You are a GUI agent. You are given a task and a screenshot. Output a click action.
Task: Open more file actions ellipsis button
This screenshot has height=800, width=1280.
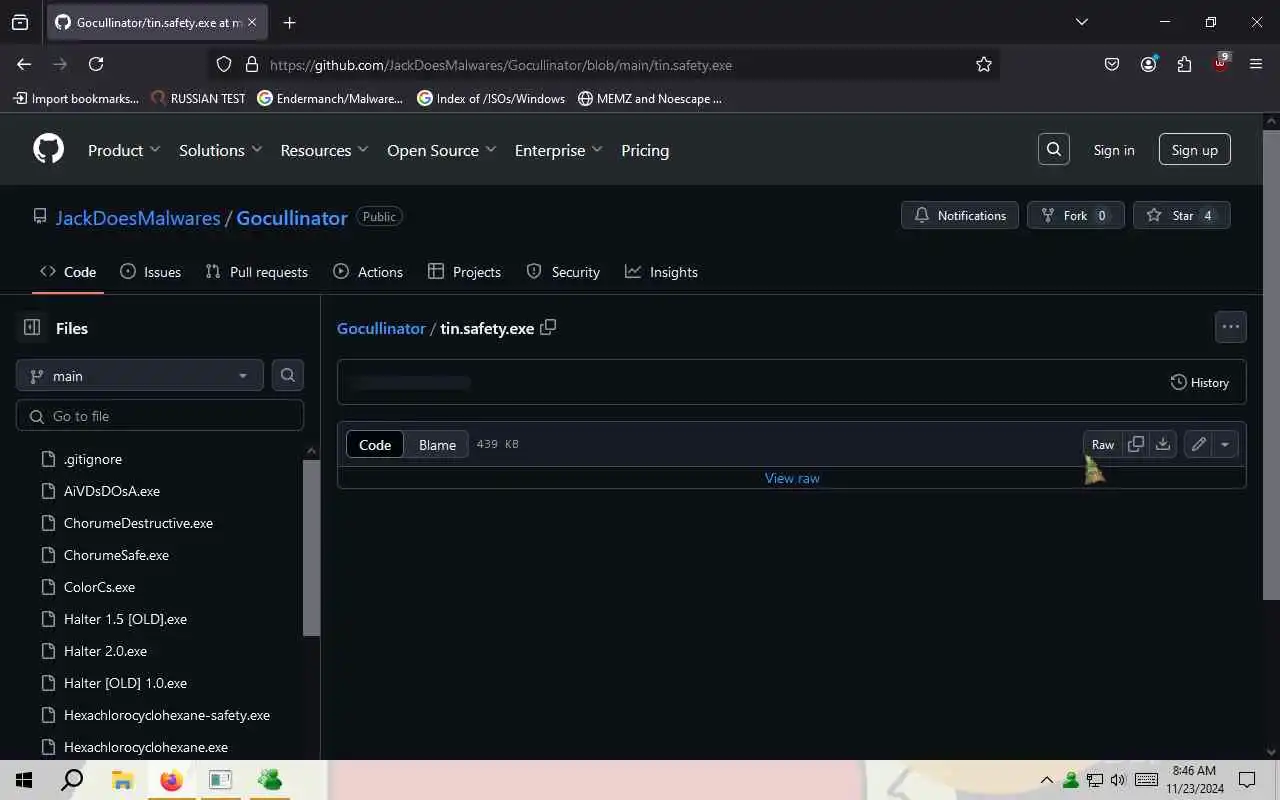pos(1231,327)
